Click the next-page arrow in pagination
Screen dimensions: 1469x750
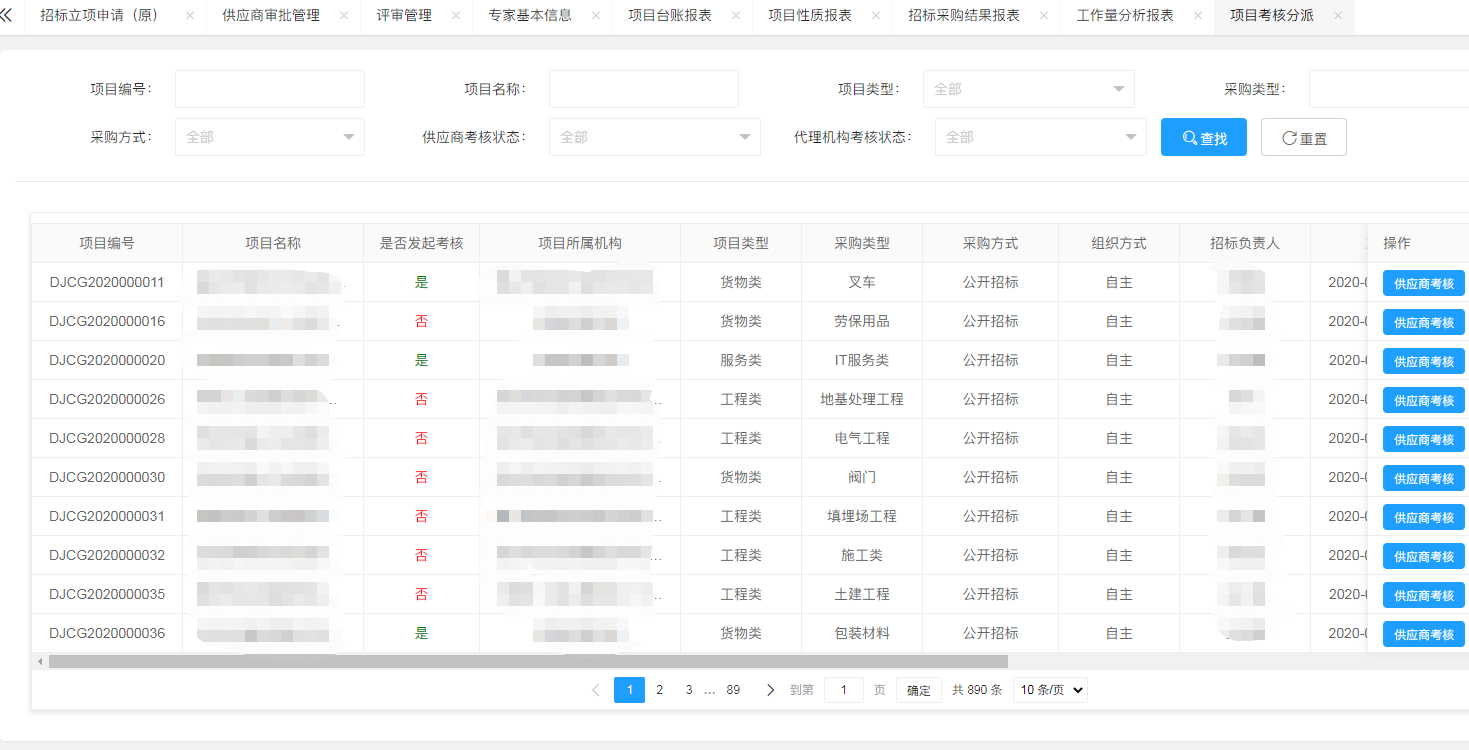point(770,689)
